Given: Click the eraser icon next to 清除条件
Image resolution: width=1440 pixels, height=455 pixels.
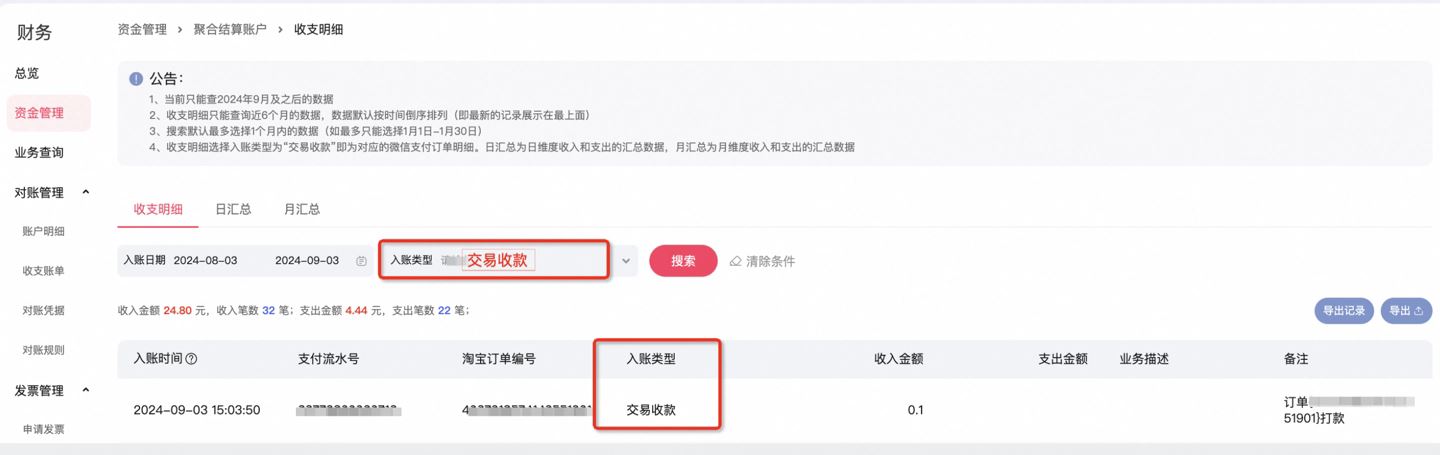Looking at the screenshot, I should click(x=736, y=261).
